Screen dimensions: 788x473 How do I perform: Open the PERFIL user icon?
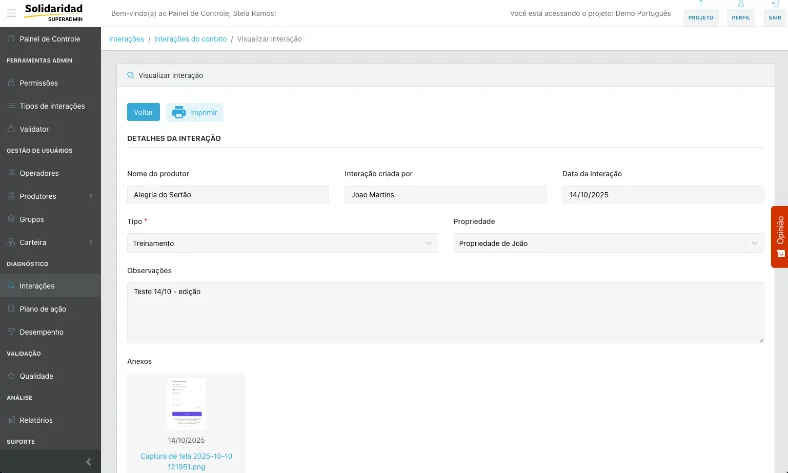coord(741,4)
